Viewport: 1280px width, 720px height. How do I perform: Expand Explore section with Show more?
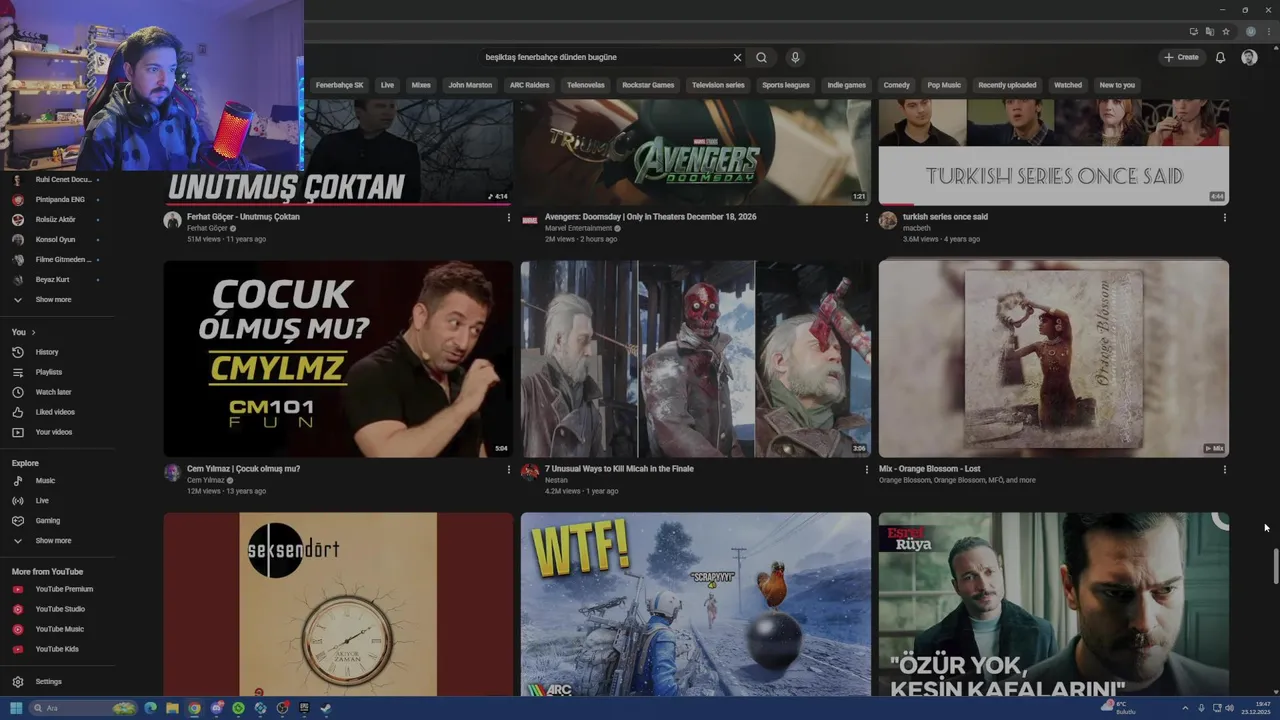[53, 541]
